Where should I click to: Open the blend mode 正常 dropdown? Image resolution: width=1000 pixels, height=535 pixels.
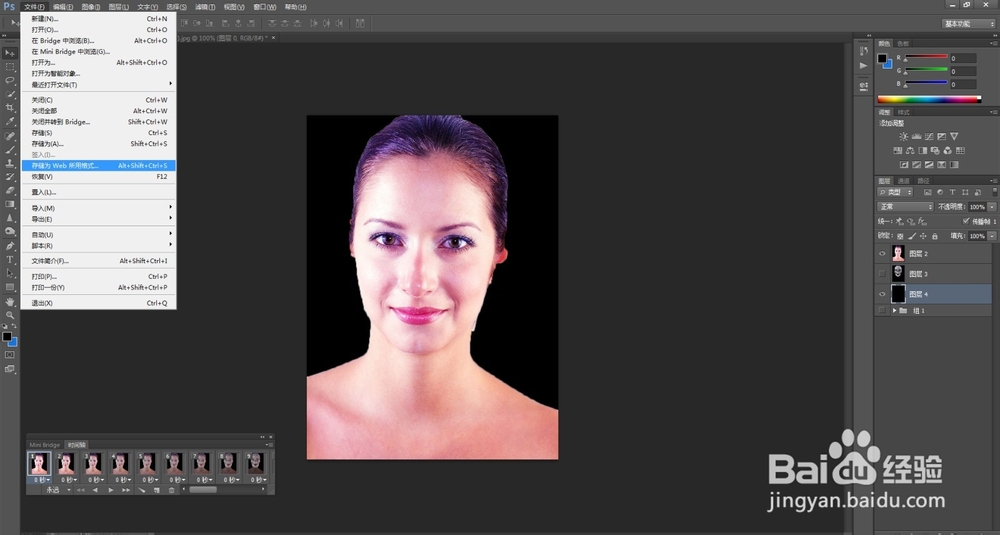pyautogui.click(x=906, y=207)
